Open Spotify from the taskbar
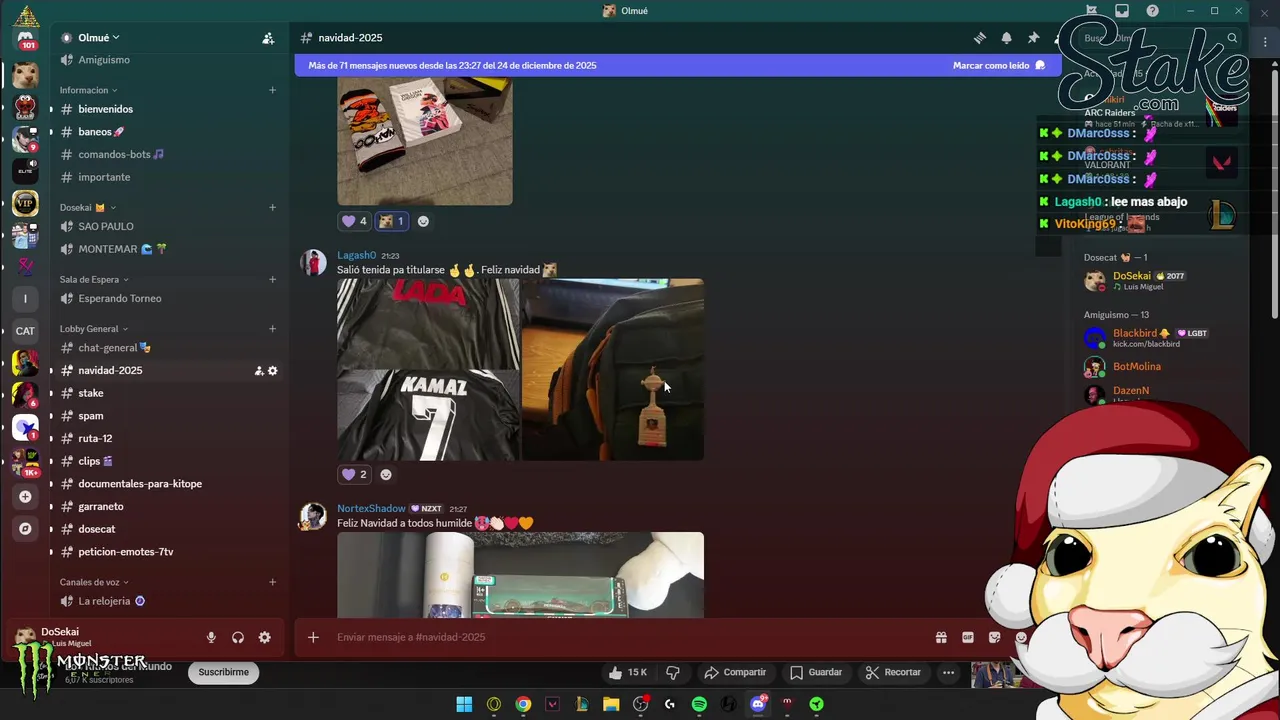 699,704
